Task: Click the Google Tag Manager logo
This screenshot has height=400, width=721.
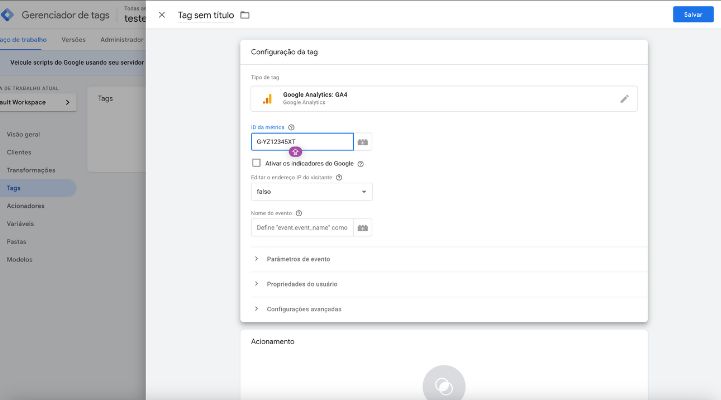Action: coord(7,15)
